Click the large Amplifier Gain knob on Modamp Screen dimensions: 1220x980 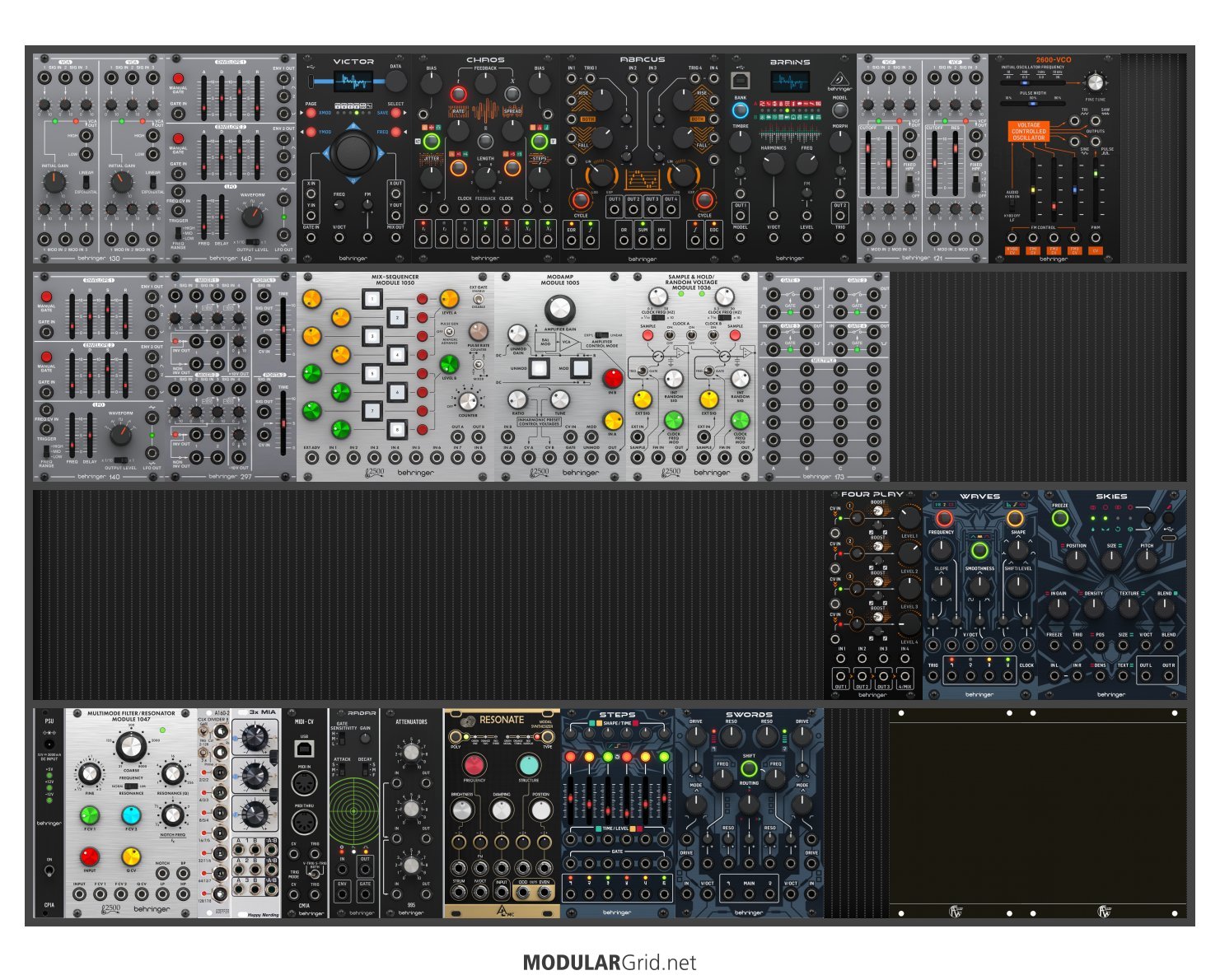click(560, 310)
